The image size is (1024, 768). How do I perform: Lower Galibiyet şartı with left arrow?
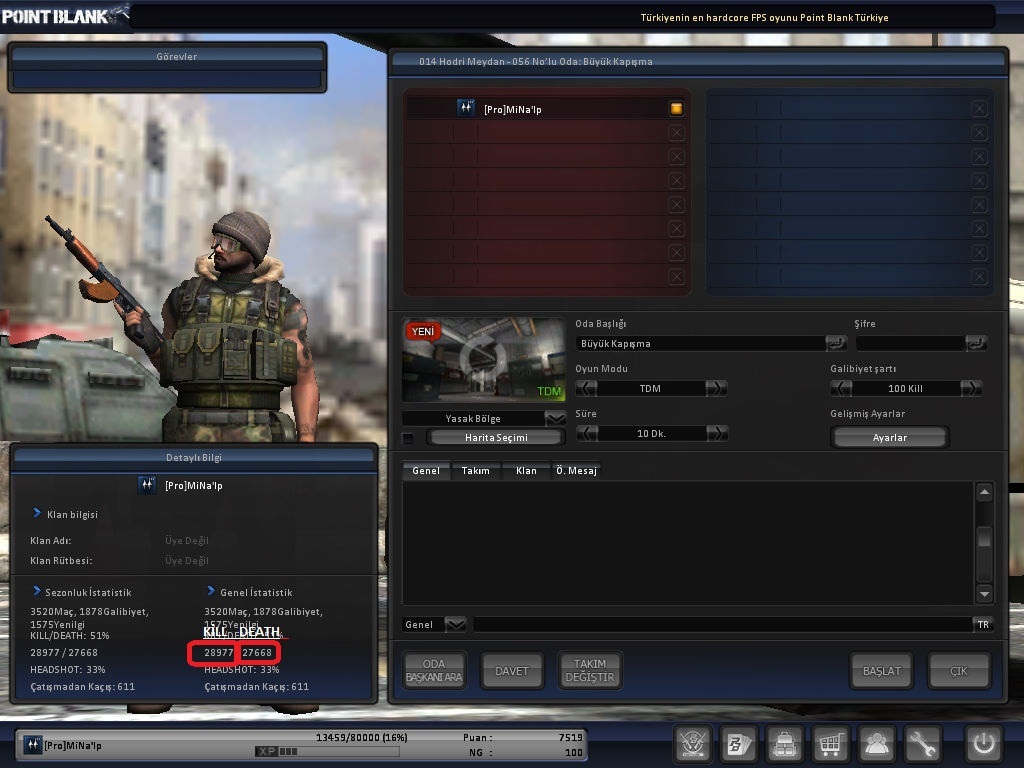coord(841,389)
